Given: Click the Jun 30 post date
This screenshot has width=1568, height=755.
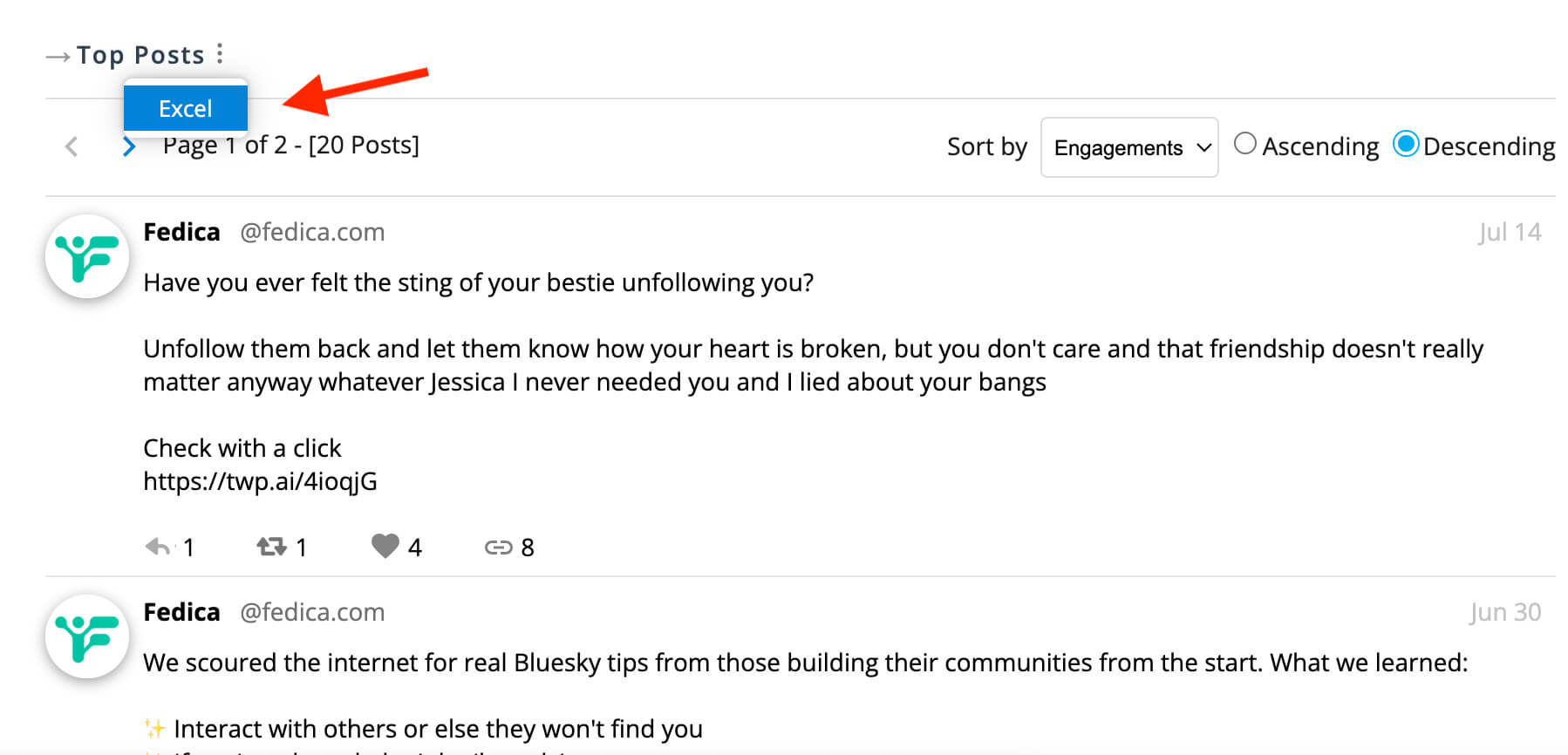Looking at the screenshot, I should pyautogui.click(x=1505, y=612).
